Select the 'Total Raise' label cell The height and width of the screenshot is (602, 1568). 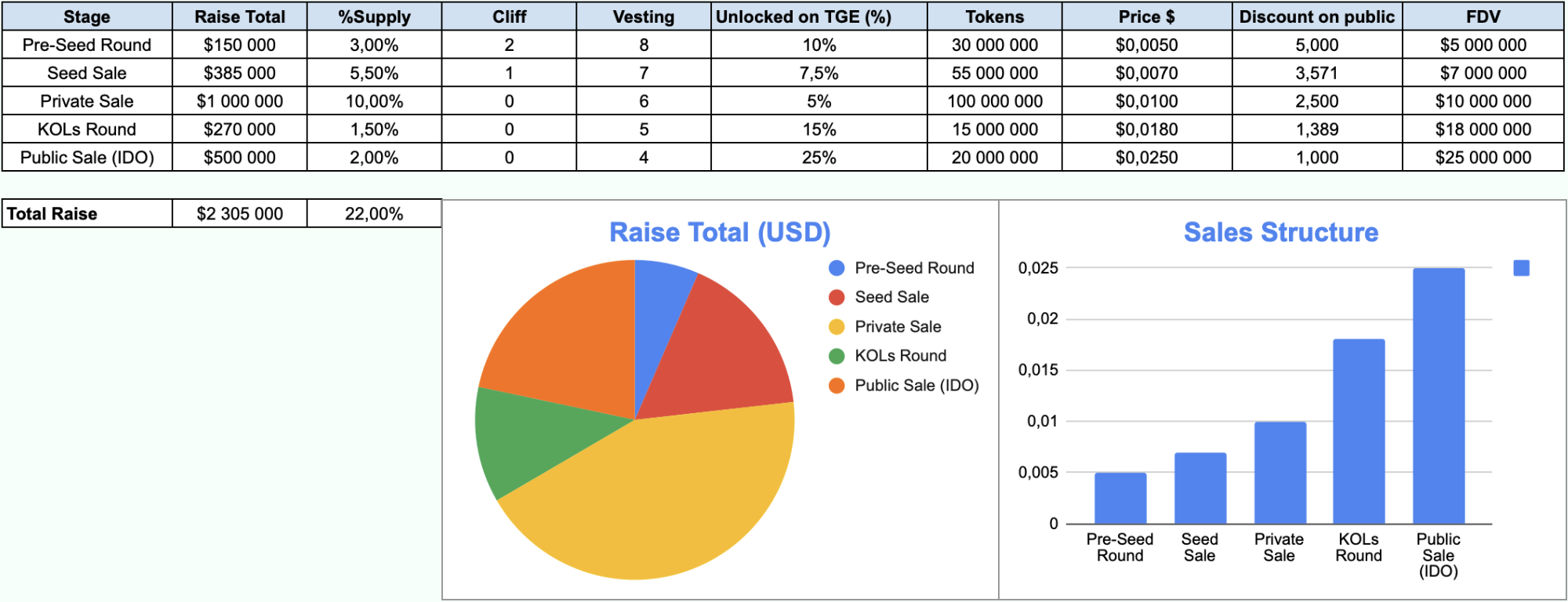tap(86, 214)
